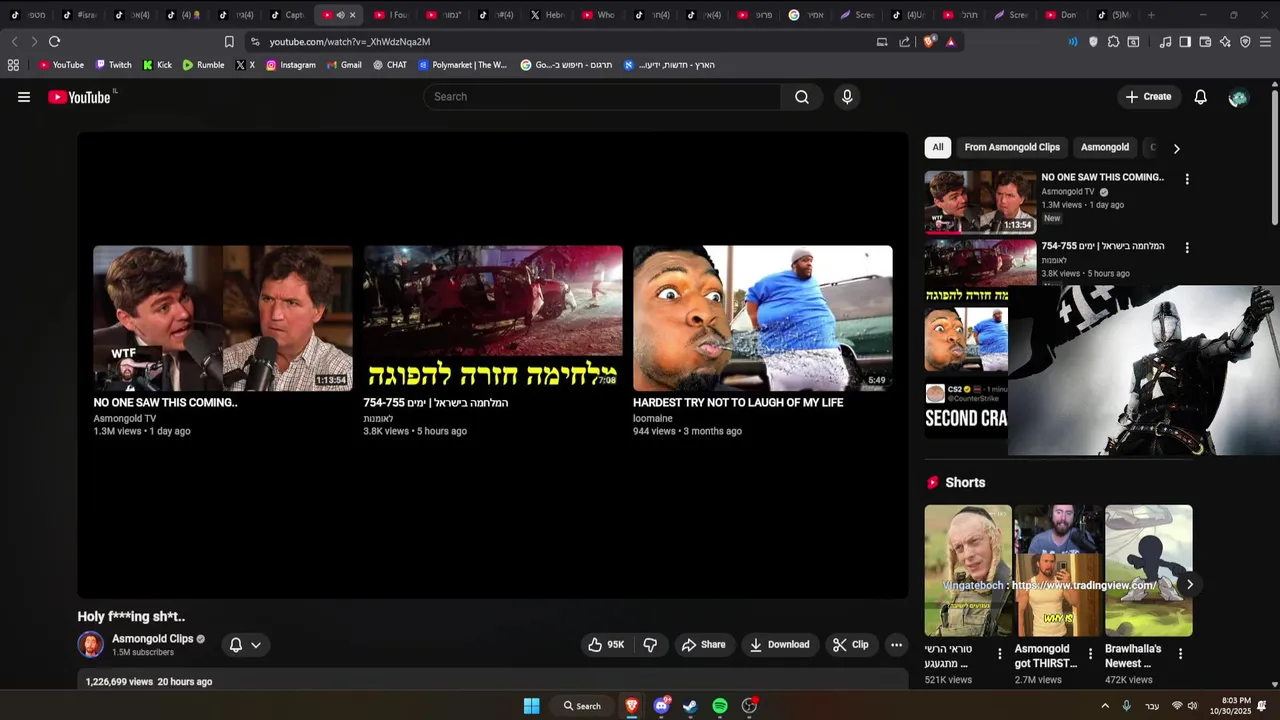
Task: Open Brave Rewards triangle icon
Action: click(950, 42)
